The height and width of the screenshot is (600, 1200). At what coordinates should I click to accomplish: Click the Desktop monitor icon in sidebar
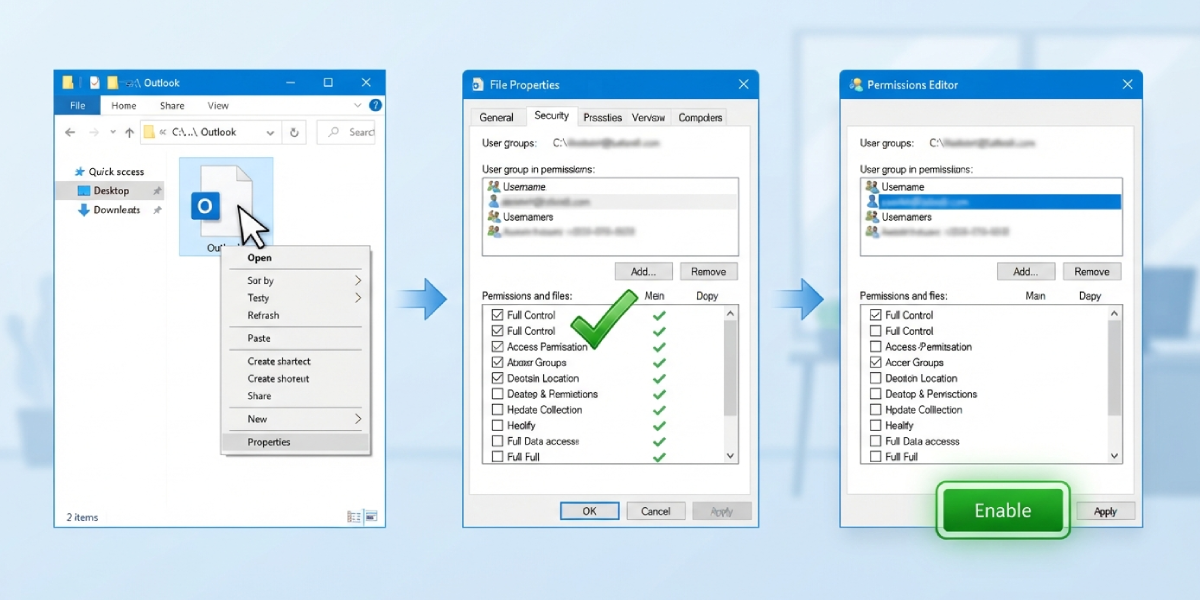[84, 191]
